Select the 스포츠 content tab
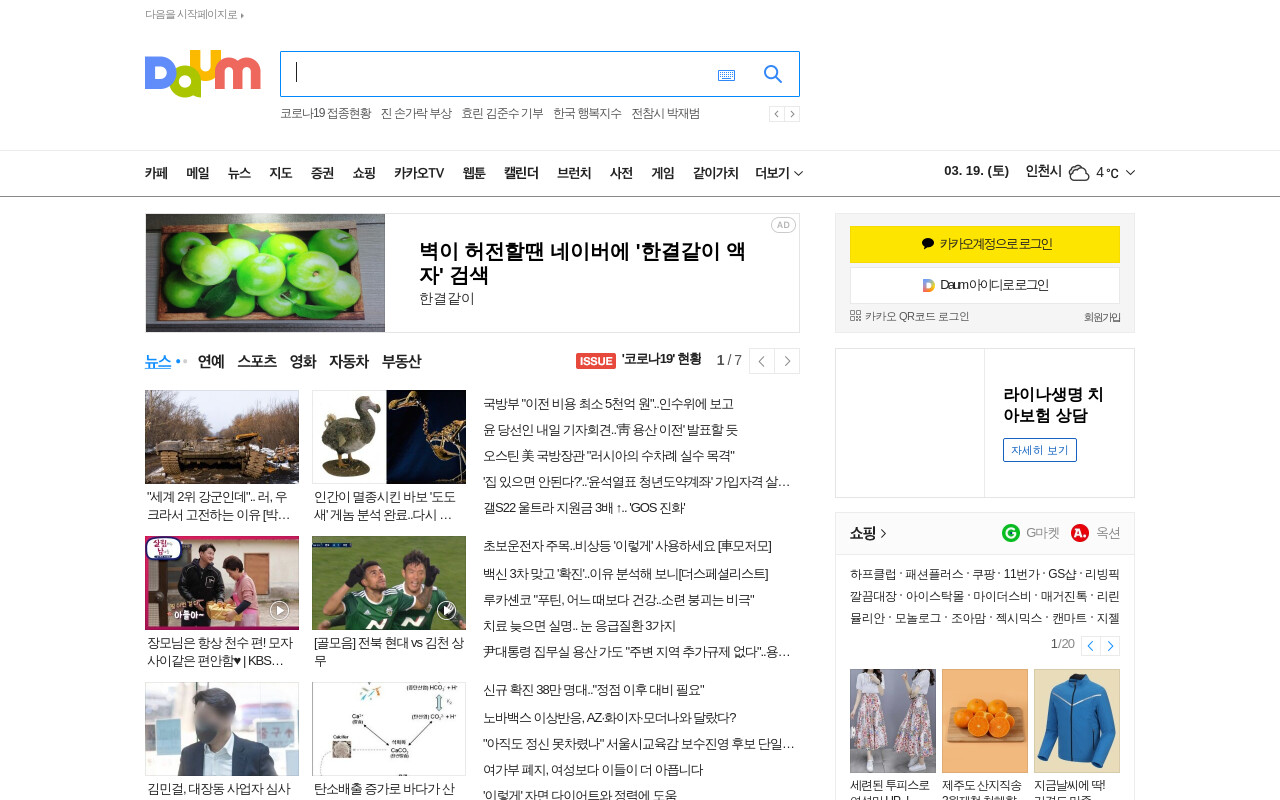 (x=257, y=361)
